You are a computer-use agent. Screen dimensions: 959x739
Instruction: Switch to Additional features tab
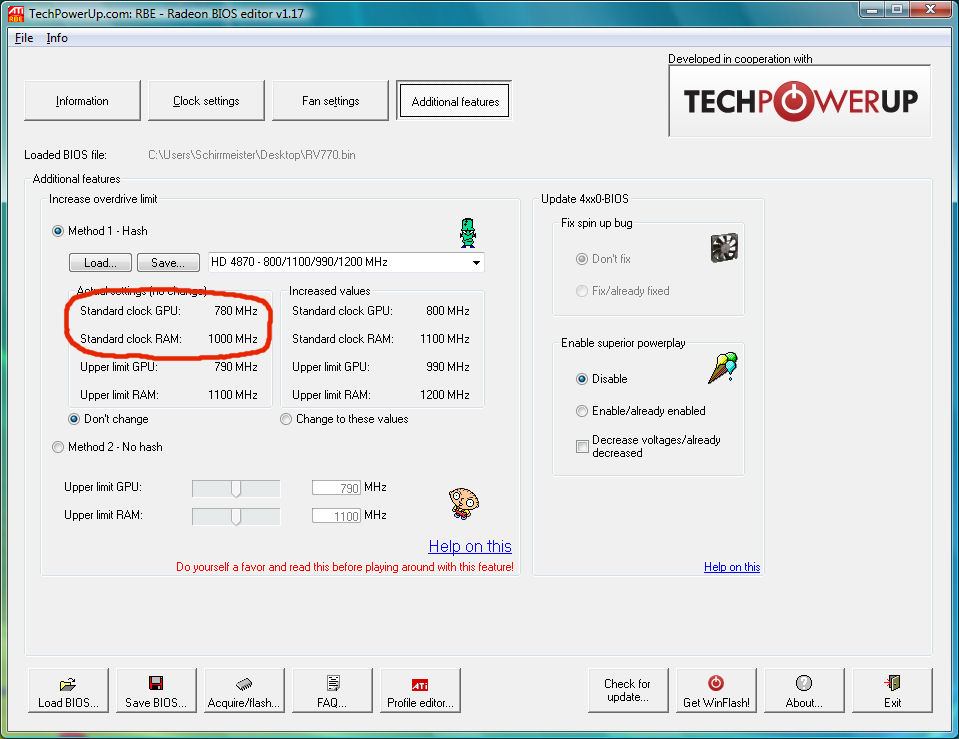click(455, 102)
